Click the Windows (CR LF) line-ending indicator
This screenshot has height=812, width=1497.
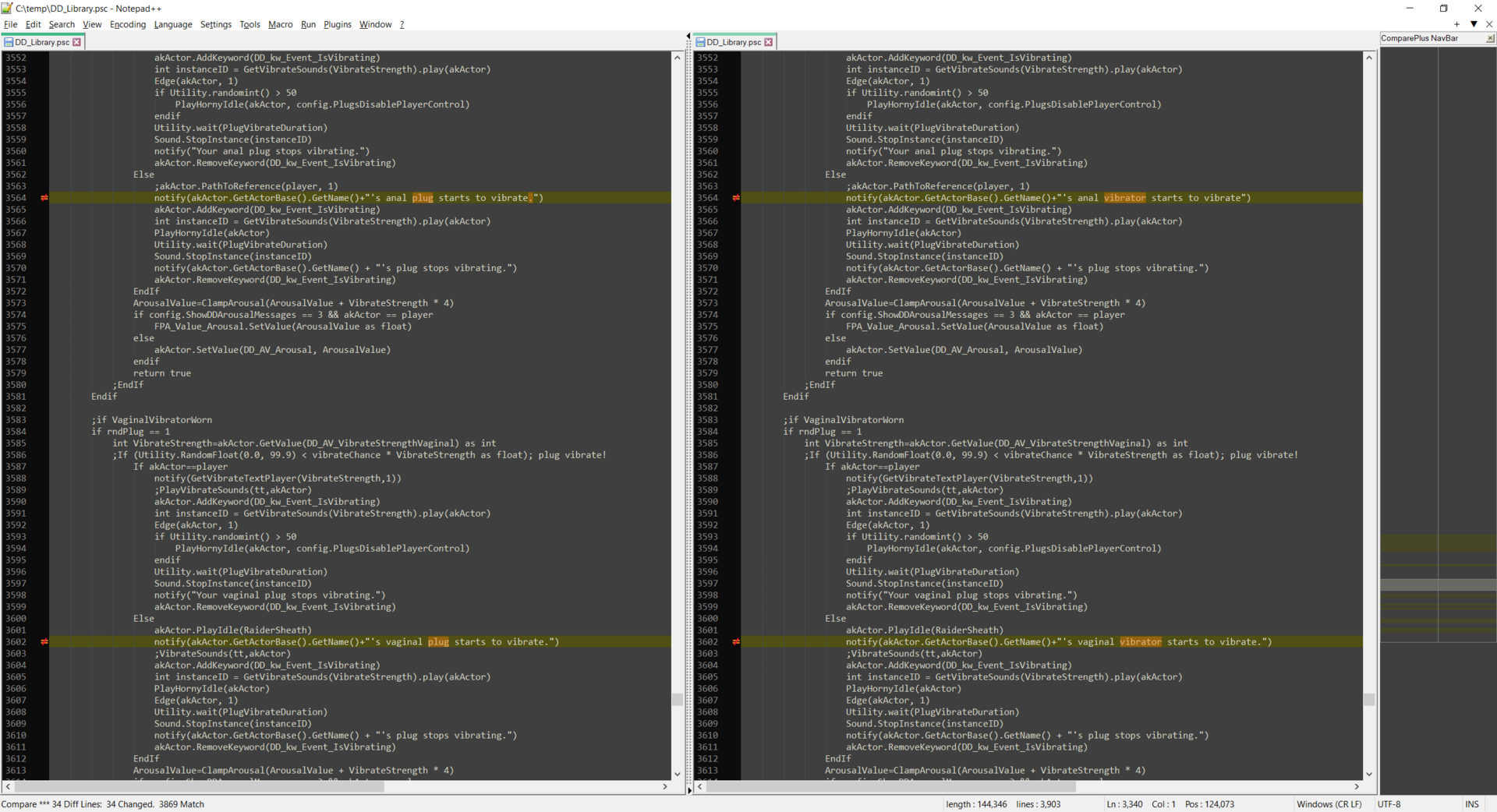coord(1329,804)
